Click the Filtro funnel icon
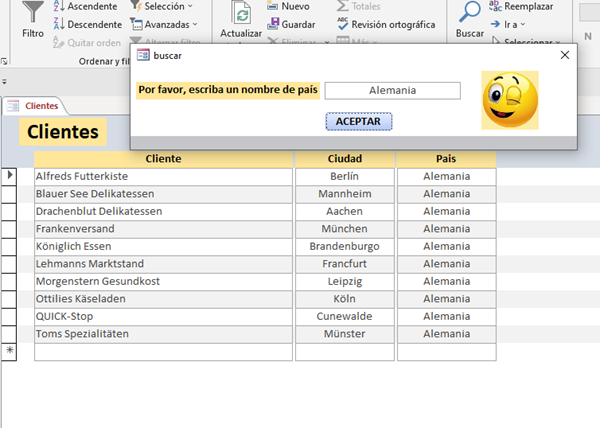The image size is (600, 428). click(x=32, y=14)
